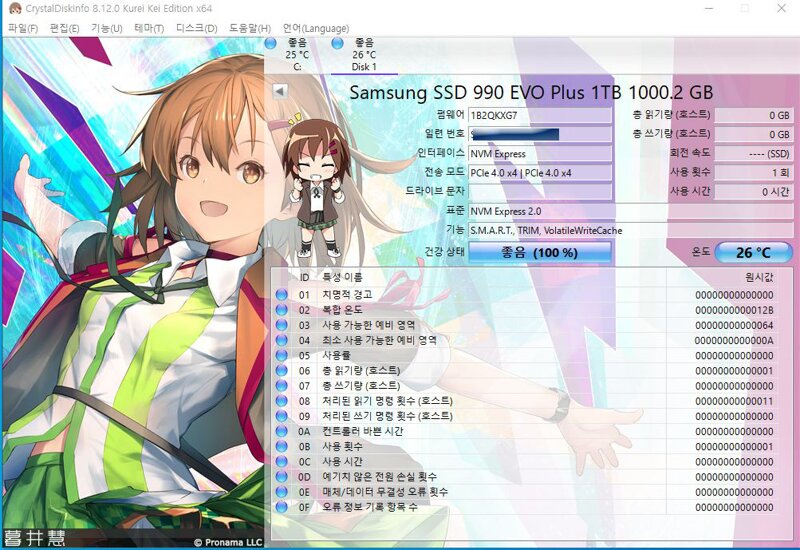Select the Disk 1 tab at 26 °C
Viewport: 800px width, 550px height.
point(364,55)
